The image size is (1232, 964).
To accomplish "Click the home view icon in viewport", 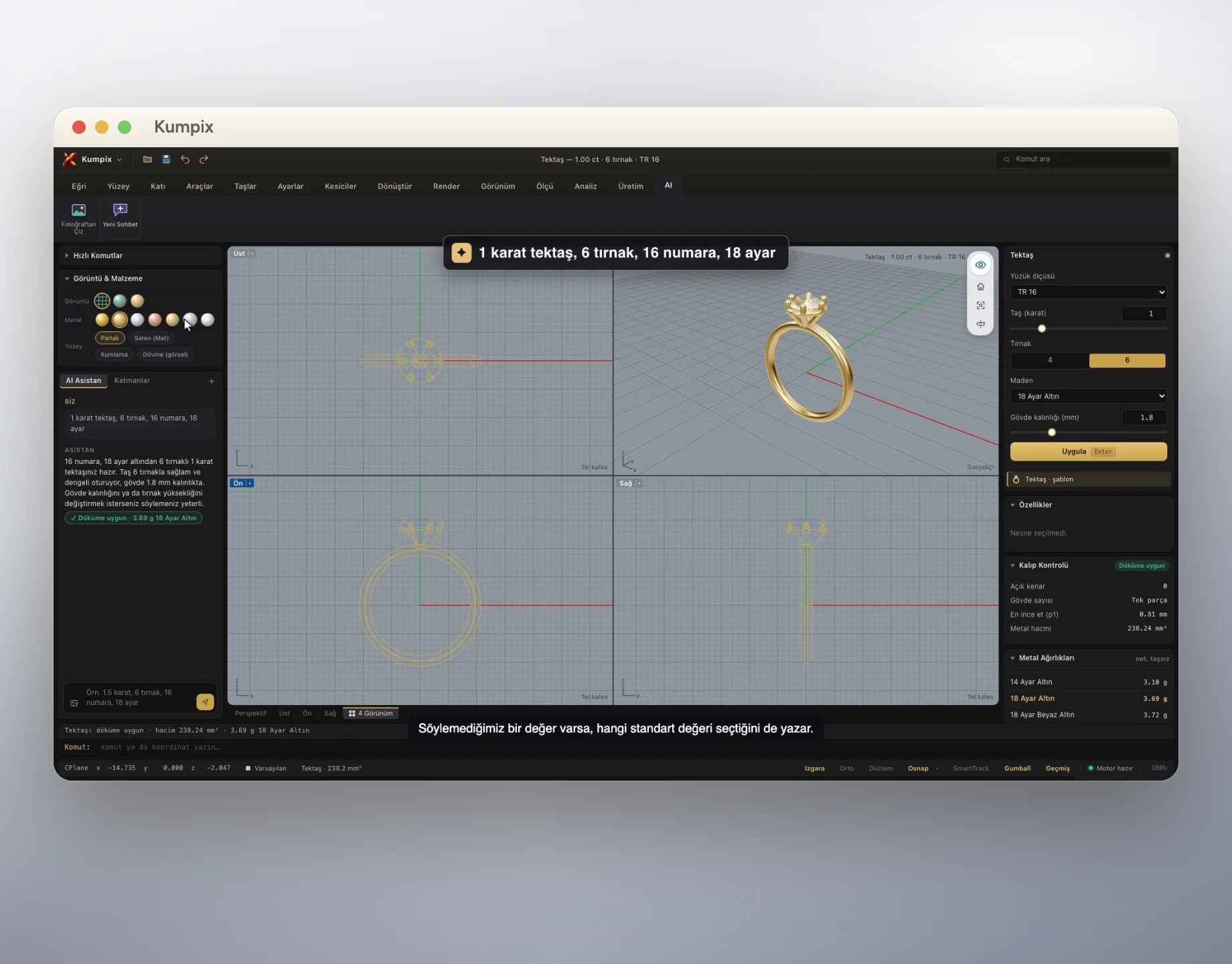I will [x=980, y=287].
